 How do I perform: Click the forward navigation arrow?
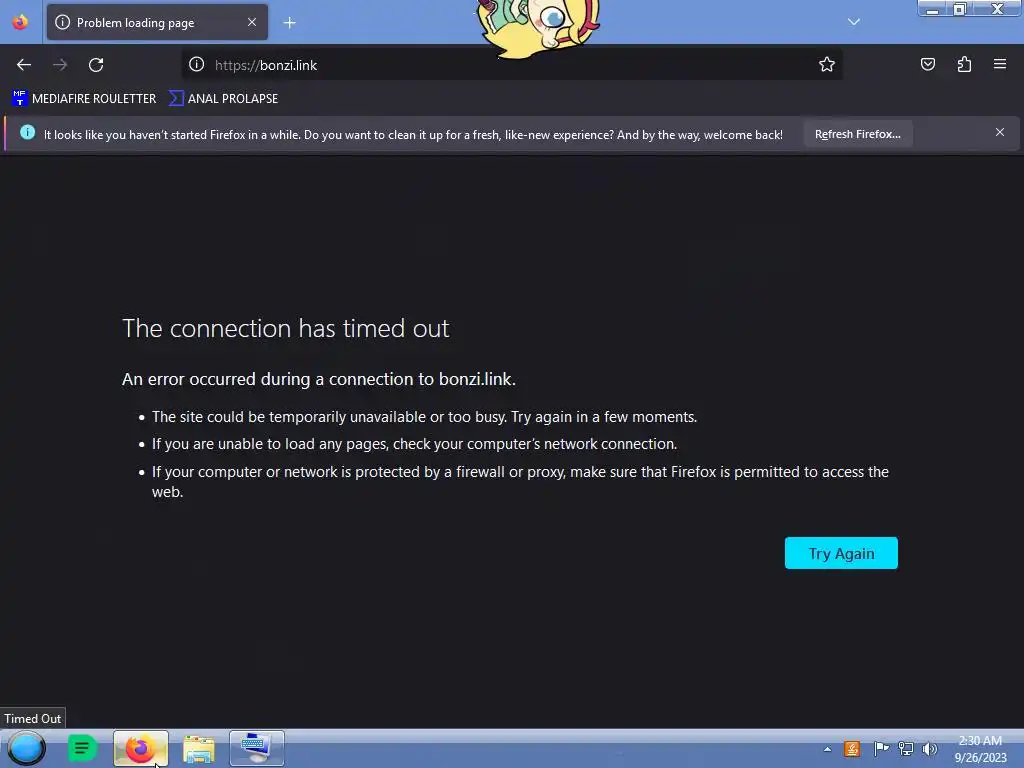click(x=60, y=65)
